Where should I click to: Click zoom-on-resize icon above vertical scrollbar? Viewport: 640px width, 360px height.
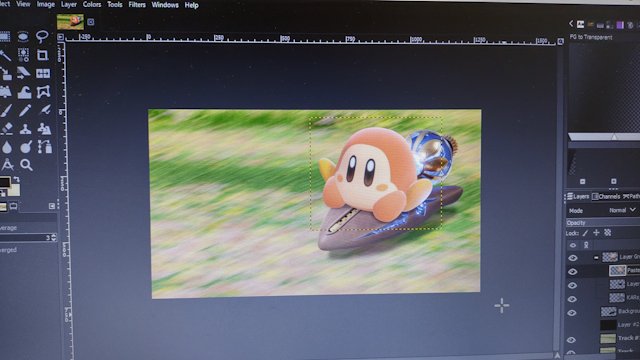pos(560,41)
